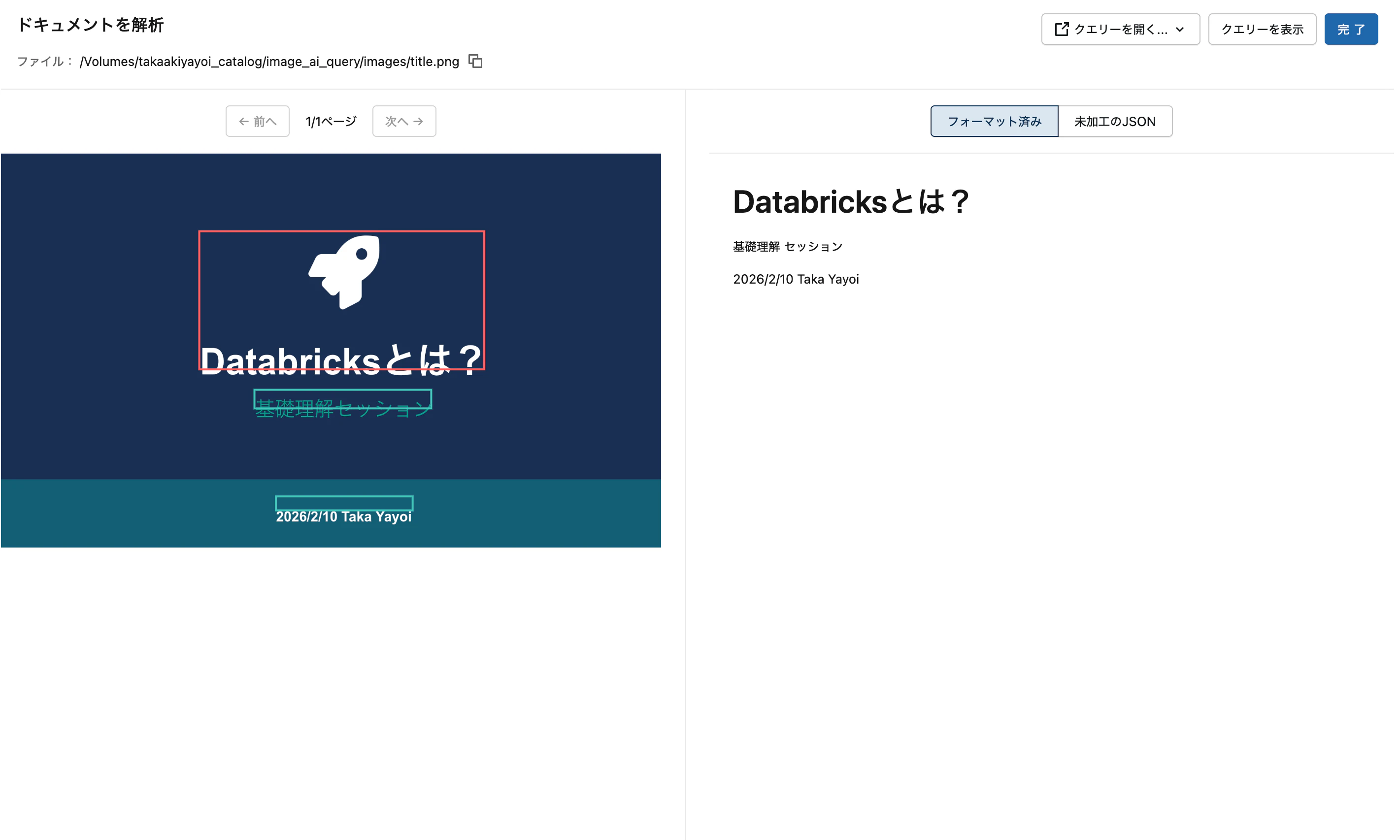Image resolution: width=1400 pixels, height=840 pixels.
Task: Click the 基礎理解 セッション text in results
Action: [x=788, y=246]
